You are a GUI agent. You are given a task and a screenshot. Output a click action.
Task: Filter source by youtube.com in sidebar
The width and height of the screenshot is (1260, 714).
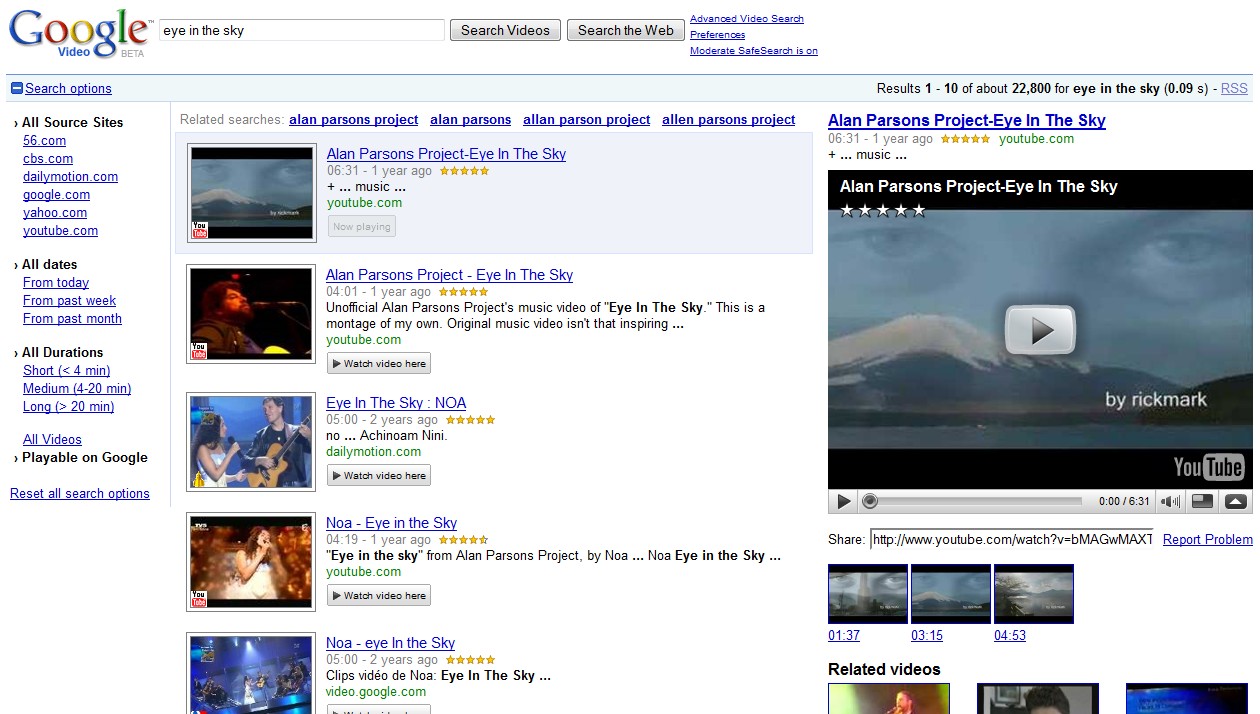click(x=60, y=231)
